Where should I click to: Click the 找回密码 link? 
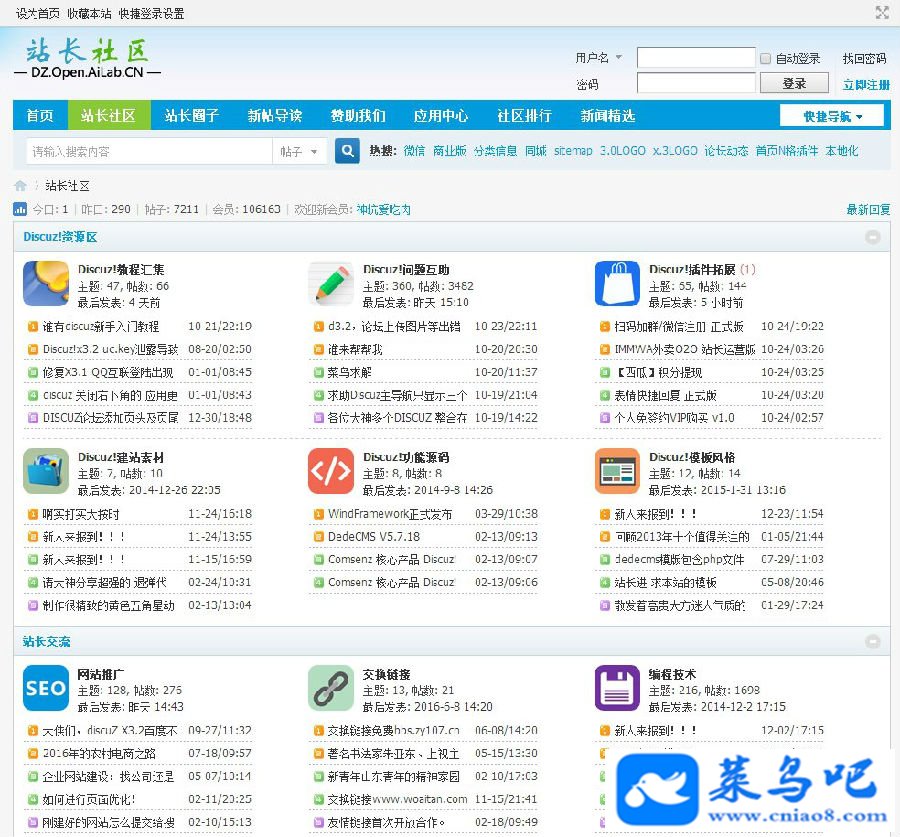864,59
